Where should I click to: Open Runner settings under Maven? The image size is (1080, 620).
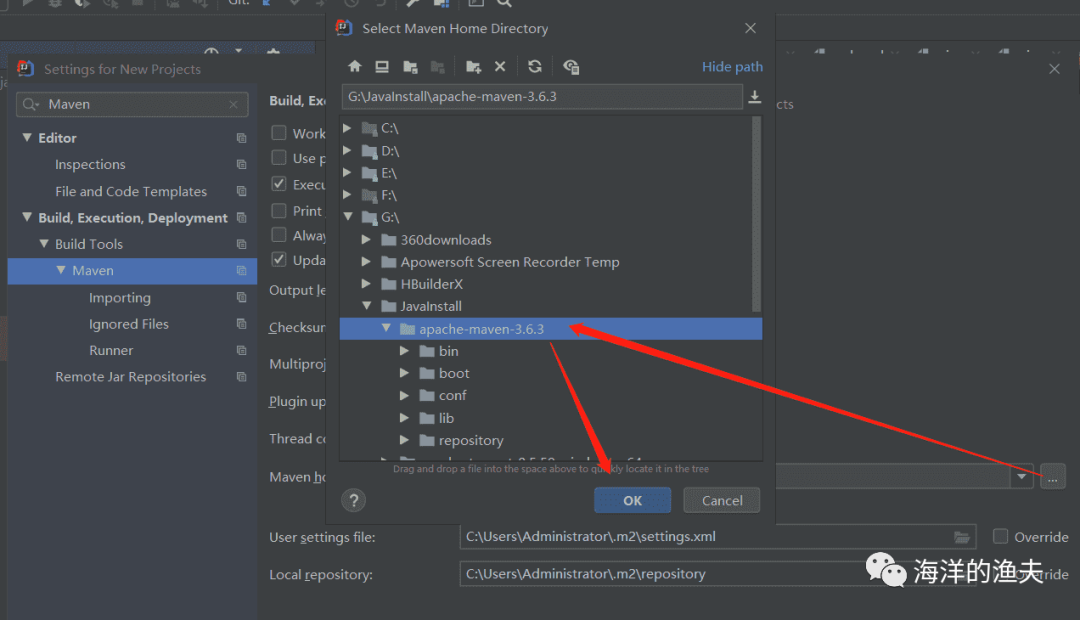111,350
